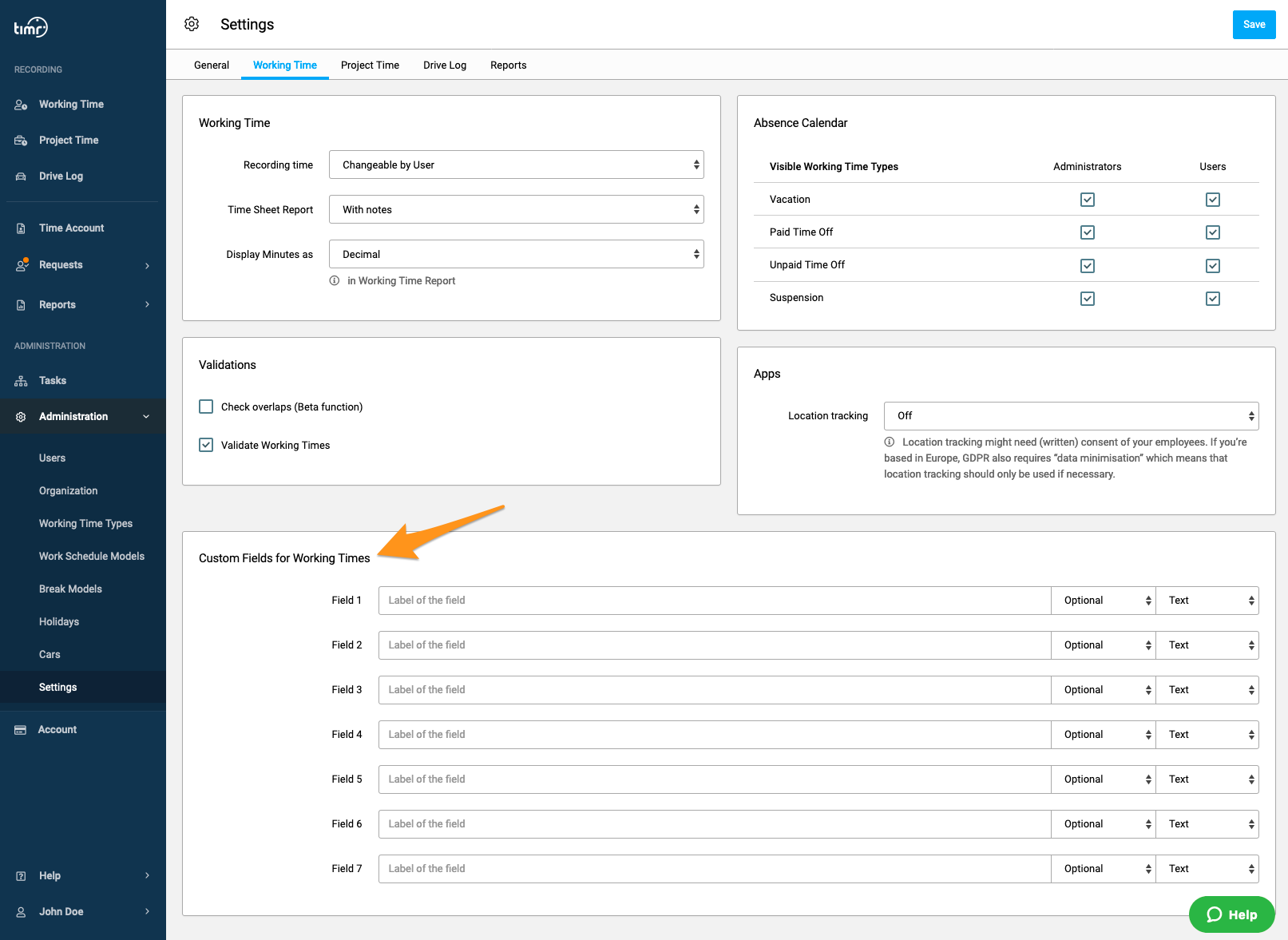
Task: Toggle Vacation Administrators checkbox
Action: click(1088, 200)
